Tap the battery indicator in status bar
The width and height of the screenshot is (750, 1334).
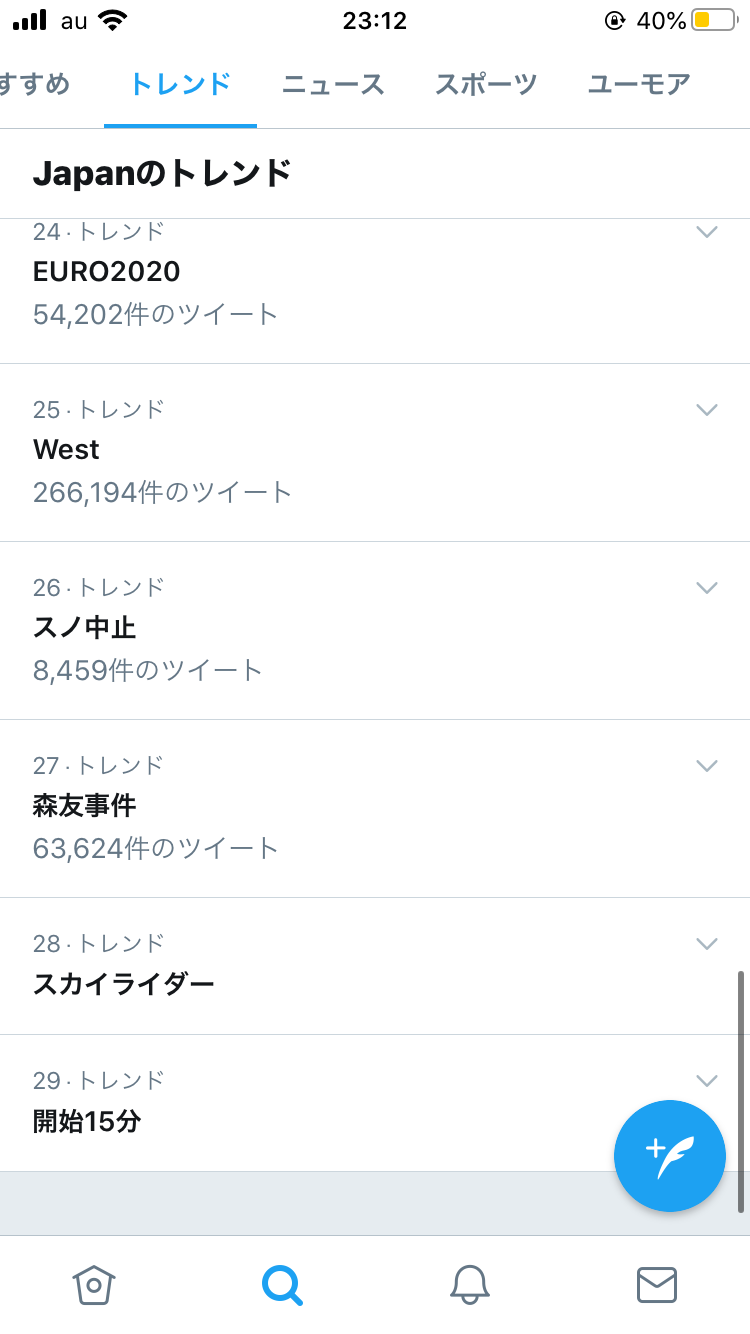(x=714, y=20)
